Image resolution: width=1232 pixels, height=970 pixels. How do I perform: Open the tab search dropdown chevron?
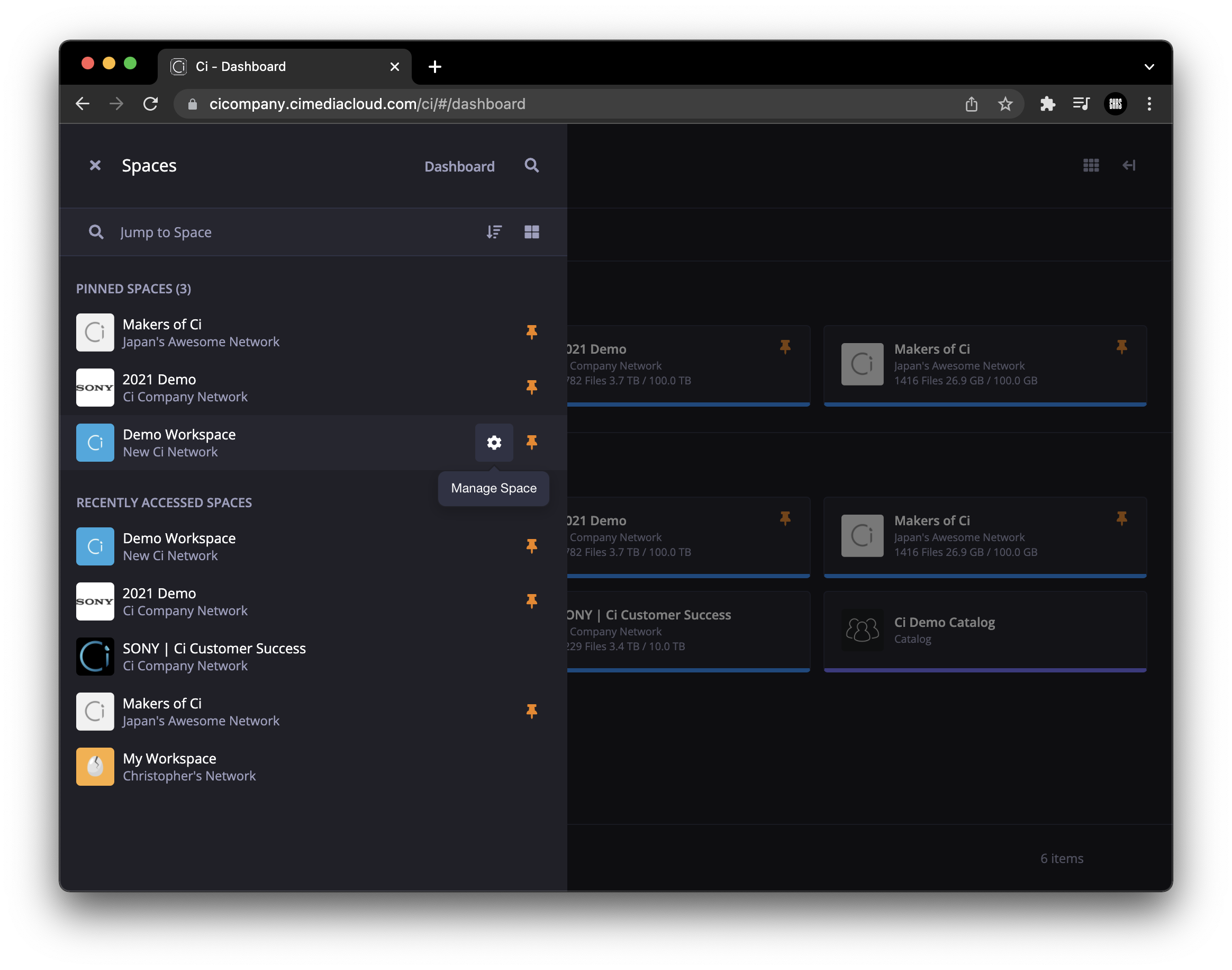pyautogui.click(x=1149, y=66)
